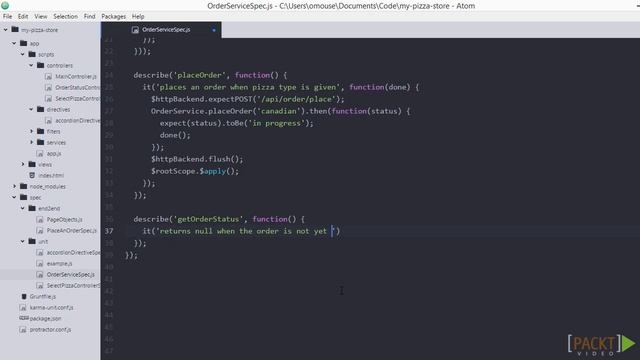
Task: Click the "$httpBackend.expectPOST" code line
Action: (247, 99)
